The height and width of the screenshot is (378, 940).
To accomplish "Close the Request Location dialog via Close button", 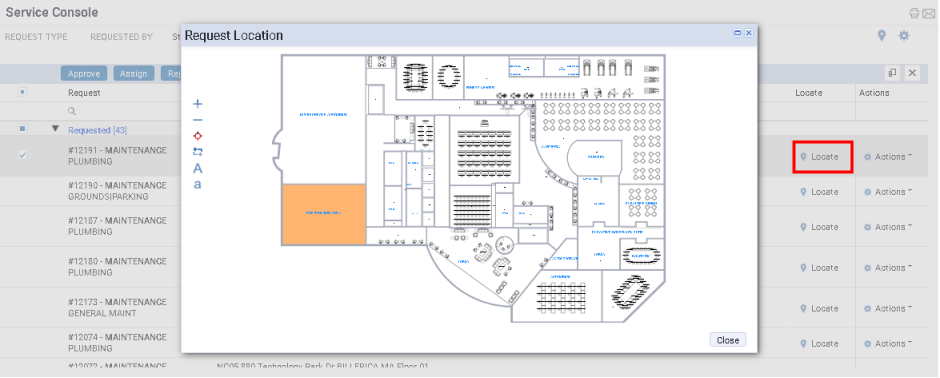I will [x=728, y=340].
